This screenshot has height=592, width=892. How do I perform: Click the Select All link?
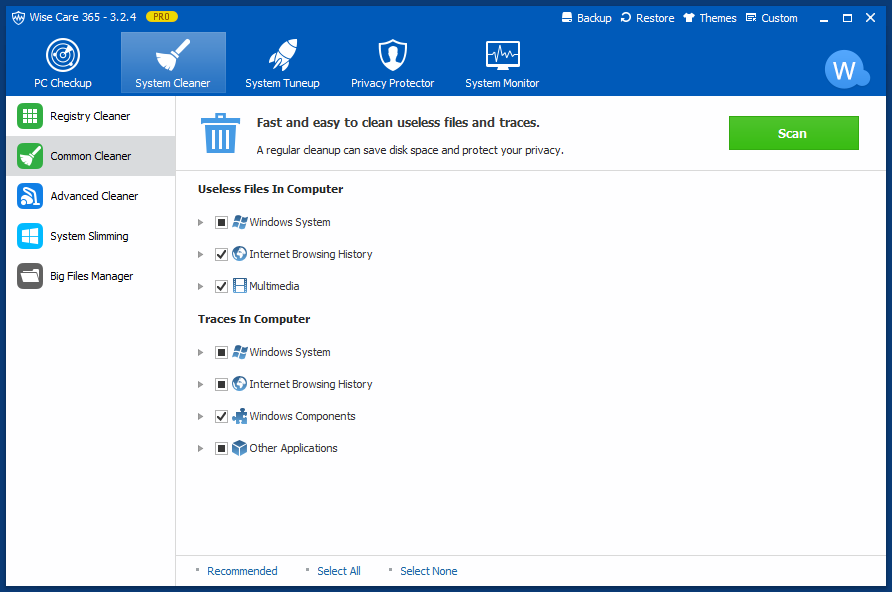339,571
